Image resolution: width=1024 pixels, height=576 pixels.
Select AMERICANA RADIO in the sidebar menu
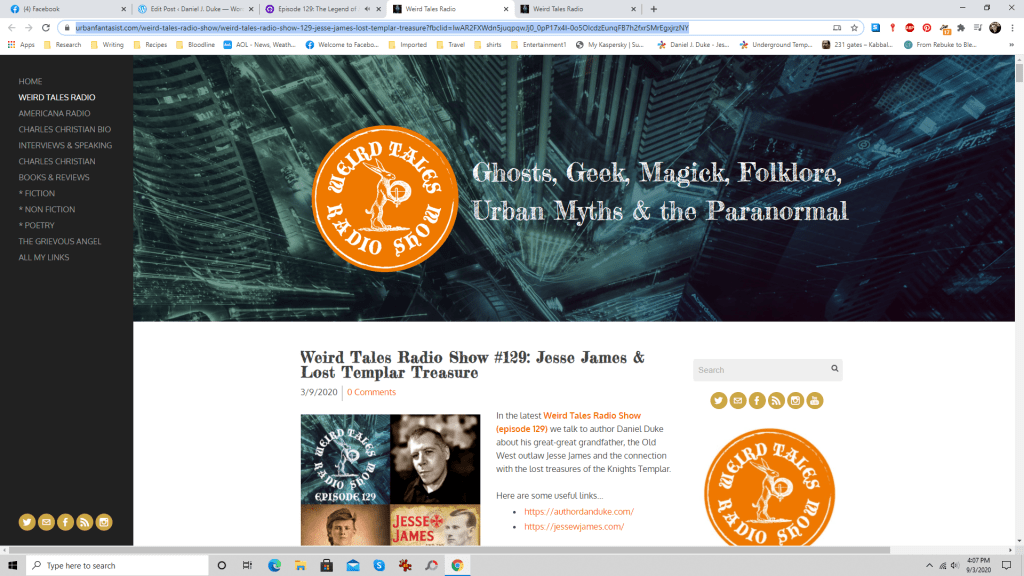54,113
